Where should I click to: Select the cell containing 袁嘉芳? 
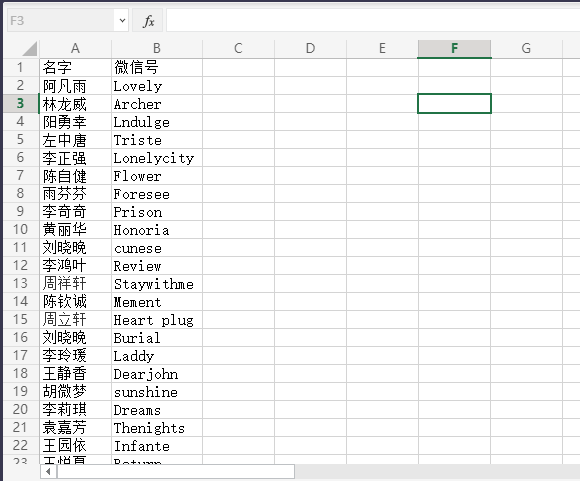click(75, 427)
